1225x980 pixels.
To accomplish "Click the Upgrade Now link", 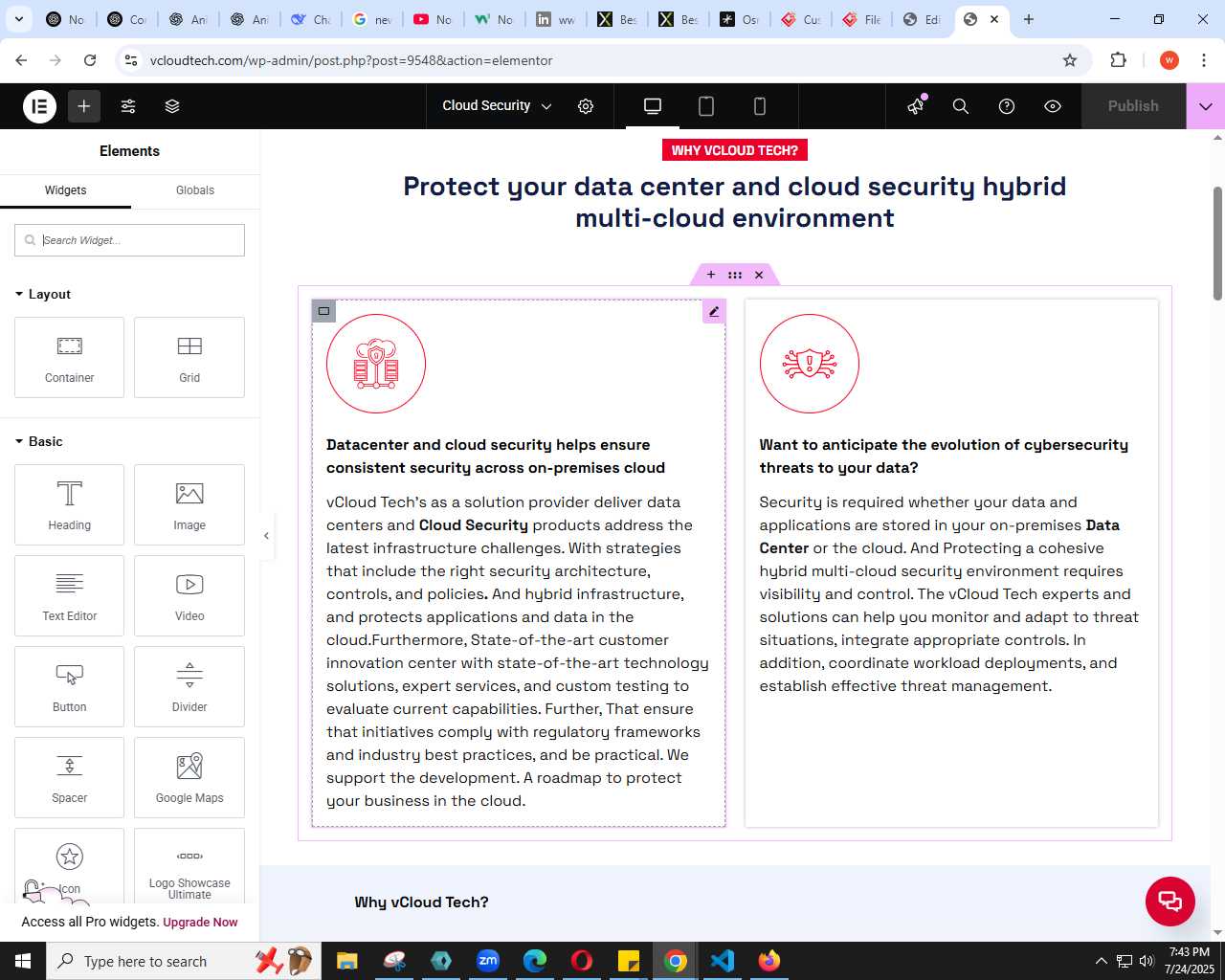I will tap(200, 923).
